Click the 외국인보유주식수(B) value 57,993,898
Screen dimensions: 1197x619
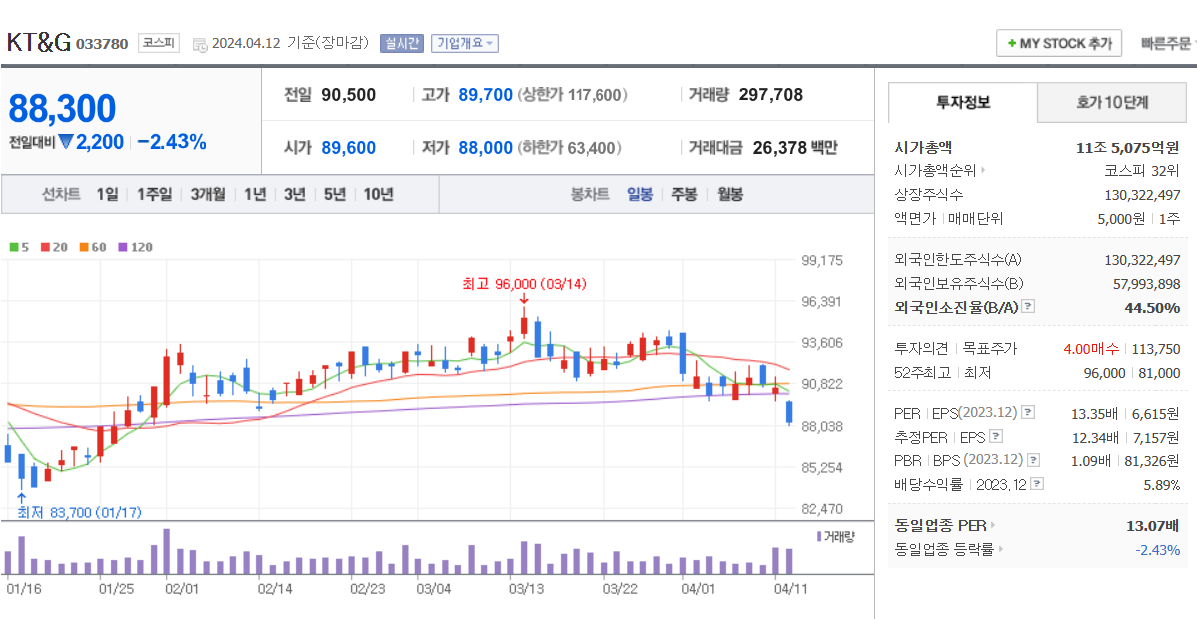1146,284
